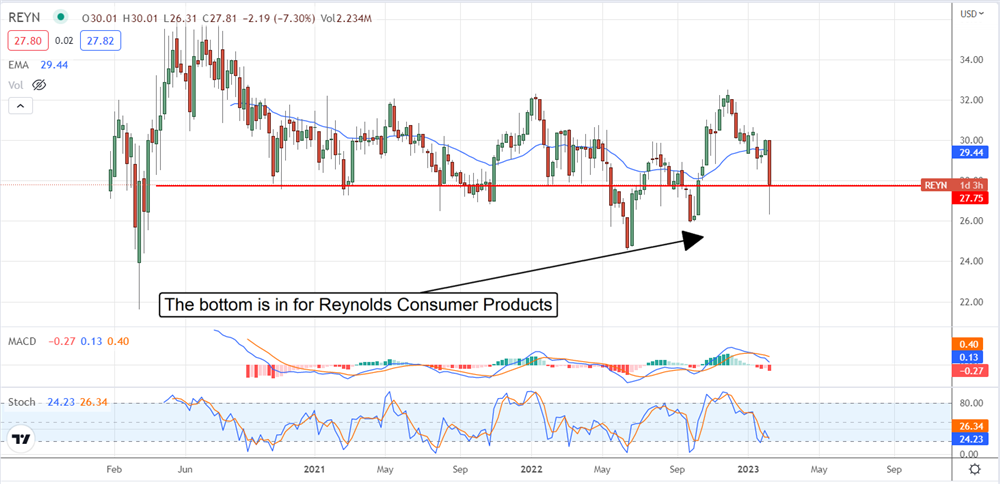
Task: Click the 2022 label on time axis
Action: (x=532, y=468)
